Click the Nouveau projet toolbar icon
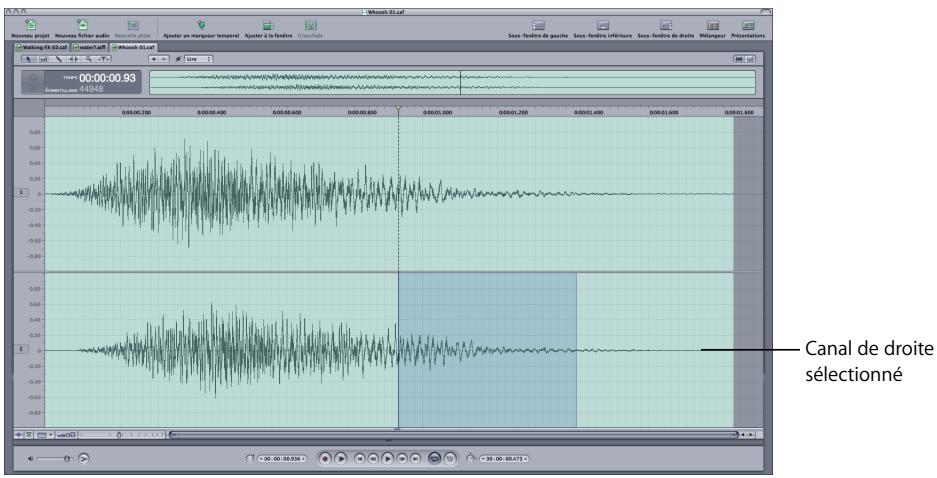Viewport: 937px width, 478px height. point(30,25)
